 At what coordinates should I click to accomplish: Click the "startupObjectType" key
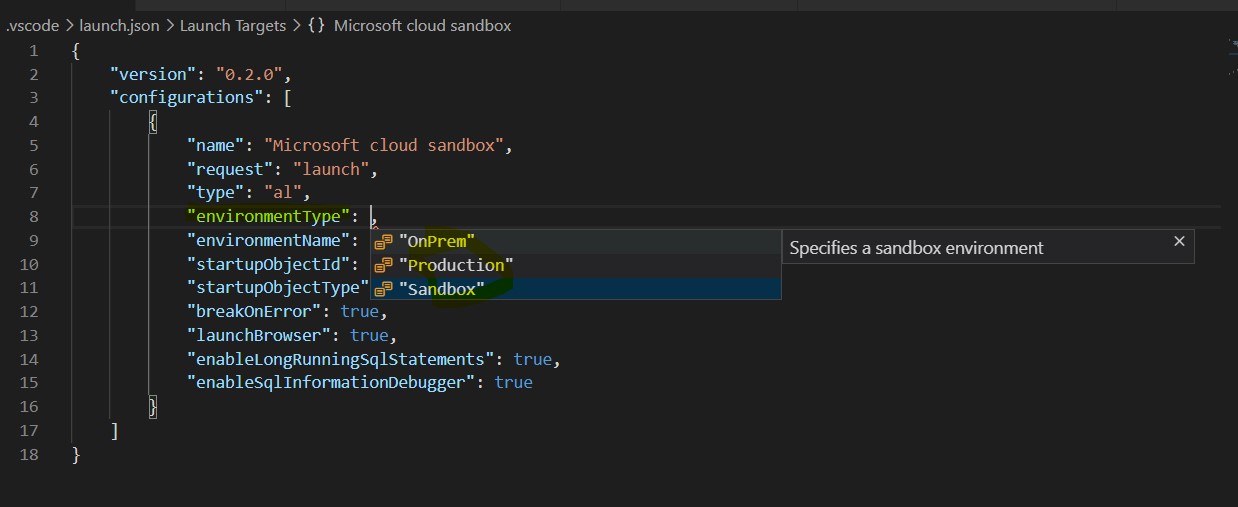278,288
